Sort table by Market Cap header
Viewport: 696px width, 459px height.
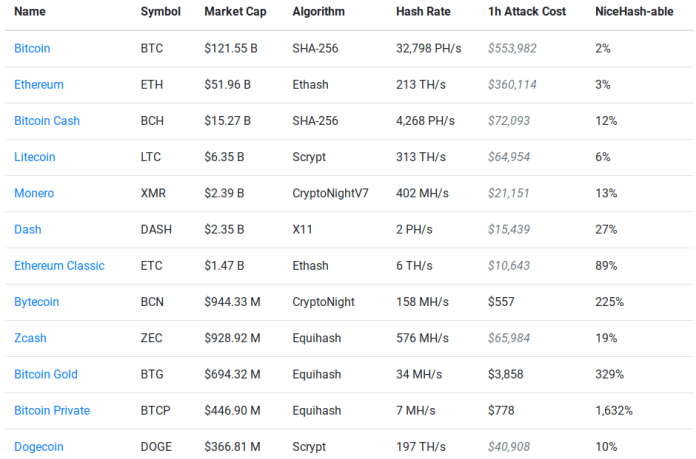[235, 12]
